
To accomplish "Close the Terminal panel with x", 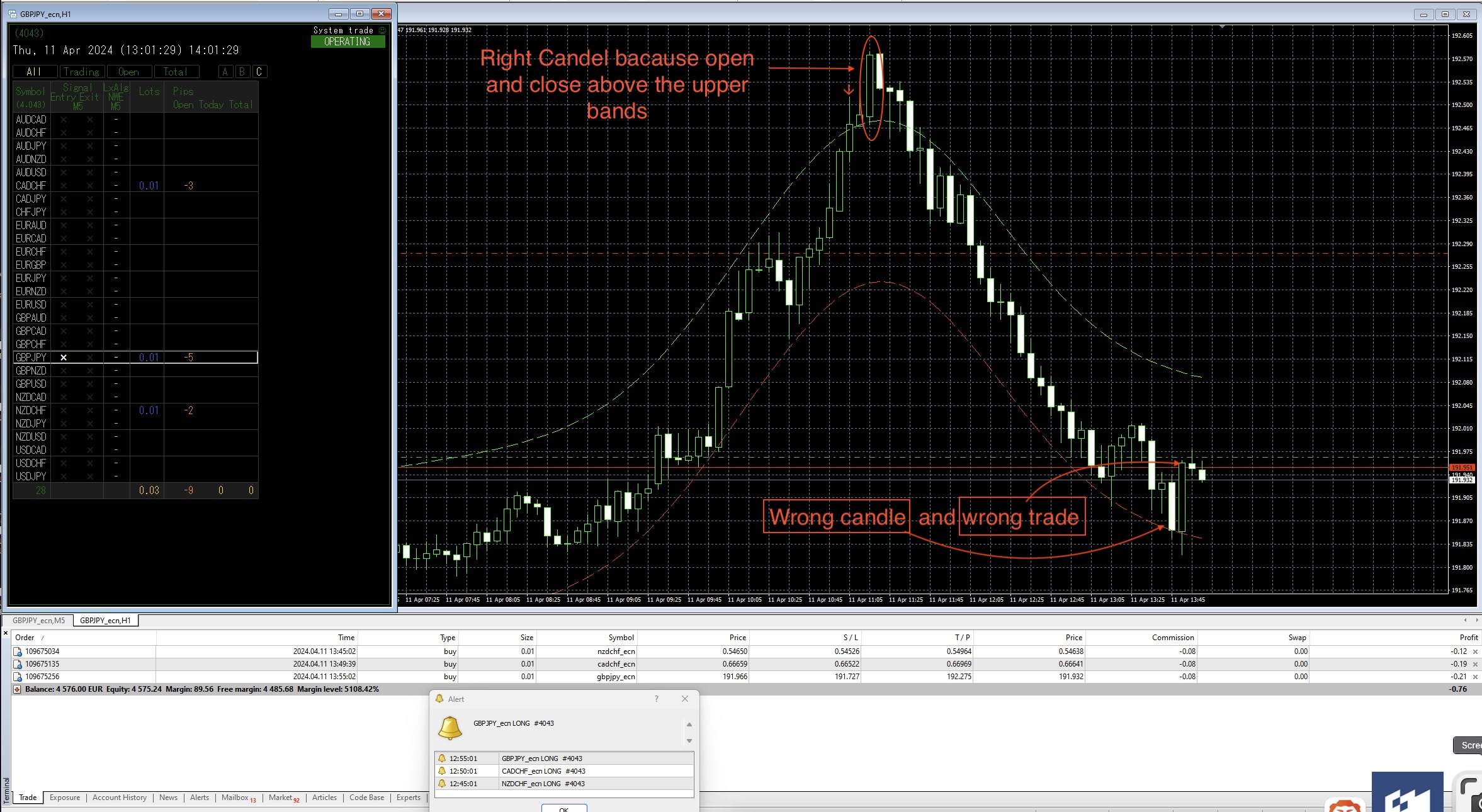I will point(6,633).
